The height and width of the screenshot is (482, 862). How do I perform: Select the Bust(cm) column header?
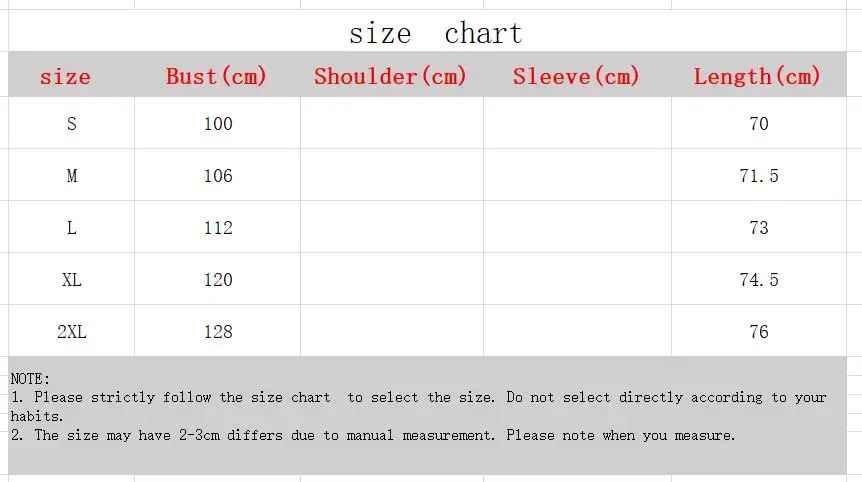217,76
